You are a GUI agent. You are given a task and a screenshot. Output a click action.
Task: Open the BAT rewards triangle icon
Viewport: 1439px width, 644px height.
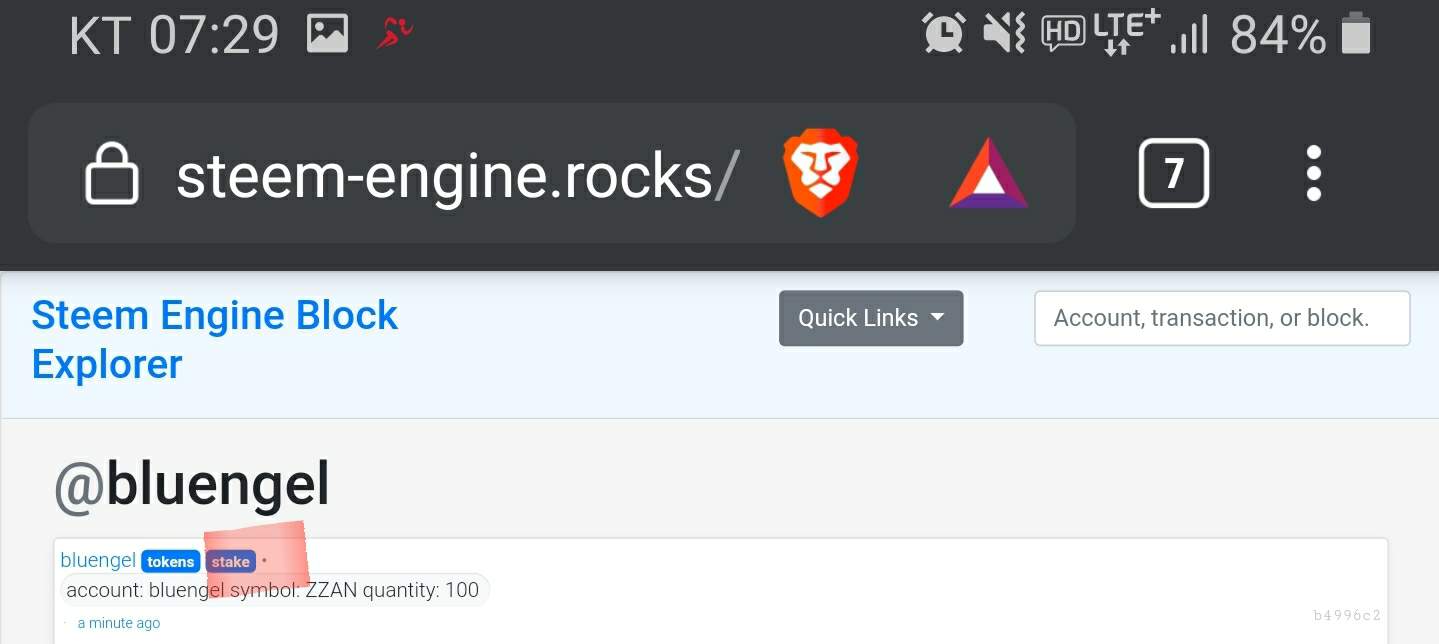coord(988,175)
